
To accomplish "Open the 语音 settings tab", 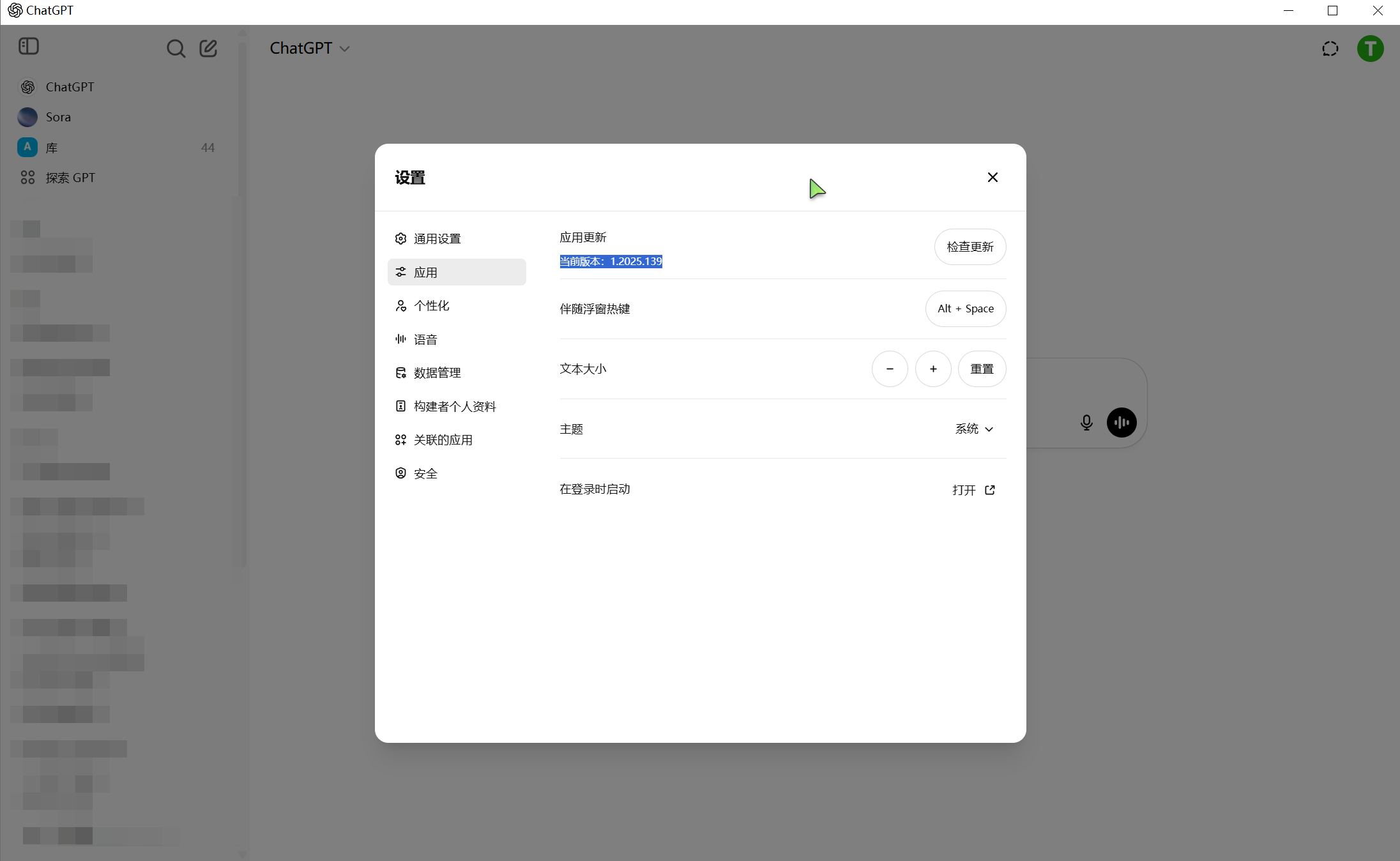I will click(457, 339).
